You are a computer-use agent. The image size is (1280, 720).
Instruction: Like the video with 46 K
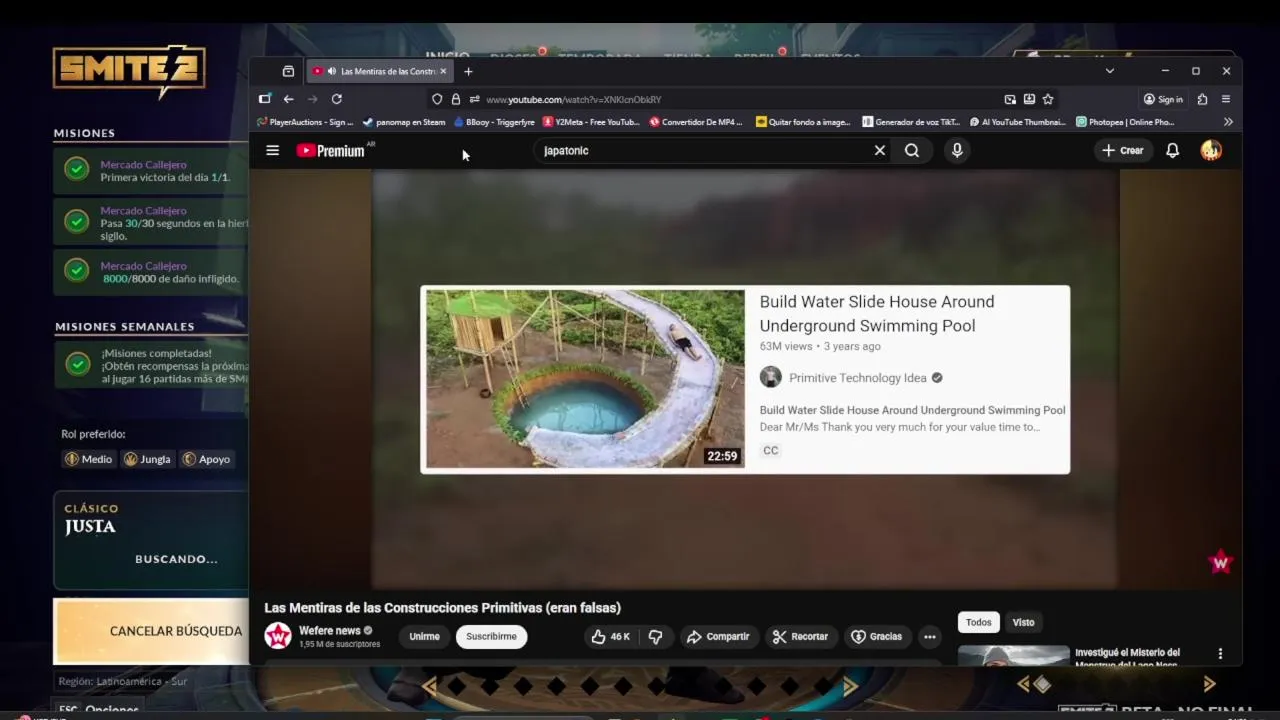[610, 637]
